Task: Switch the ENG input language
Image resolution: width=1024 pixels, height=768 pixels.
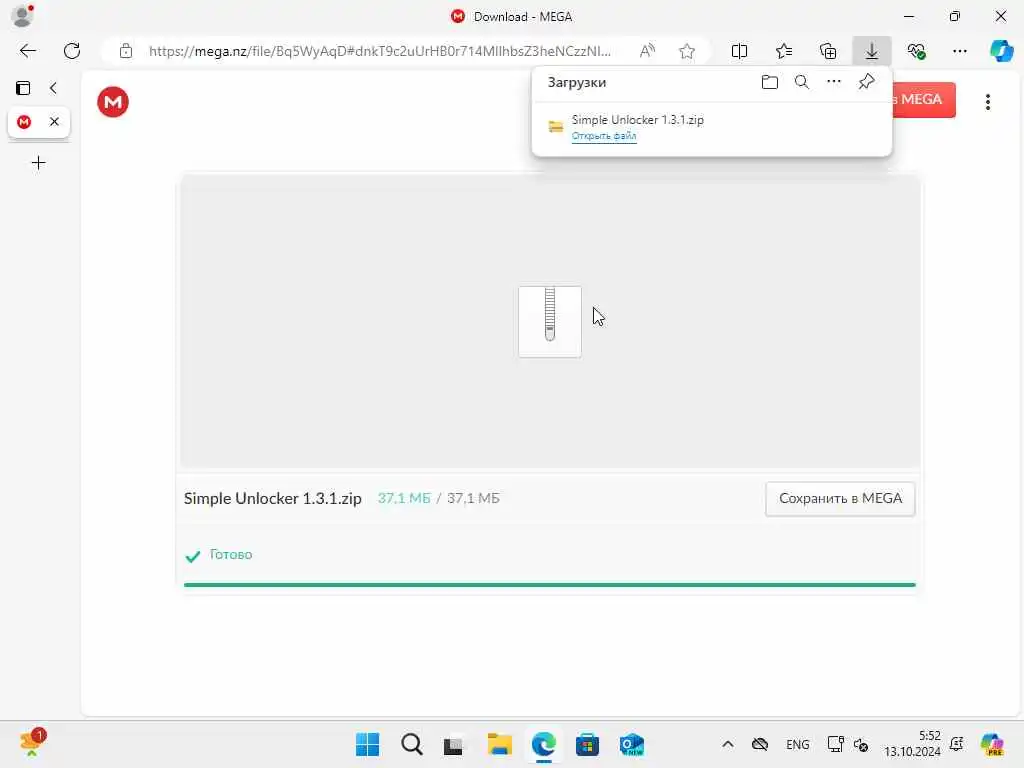Action: click(x=797, y=744)
